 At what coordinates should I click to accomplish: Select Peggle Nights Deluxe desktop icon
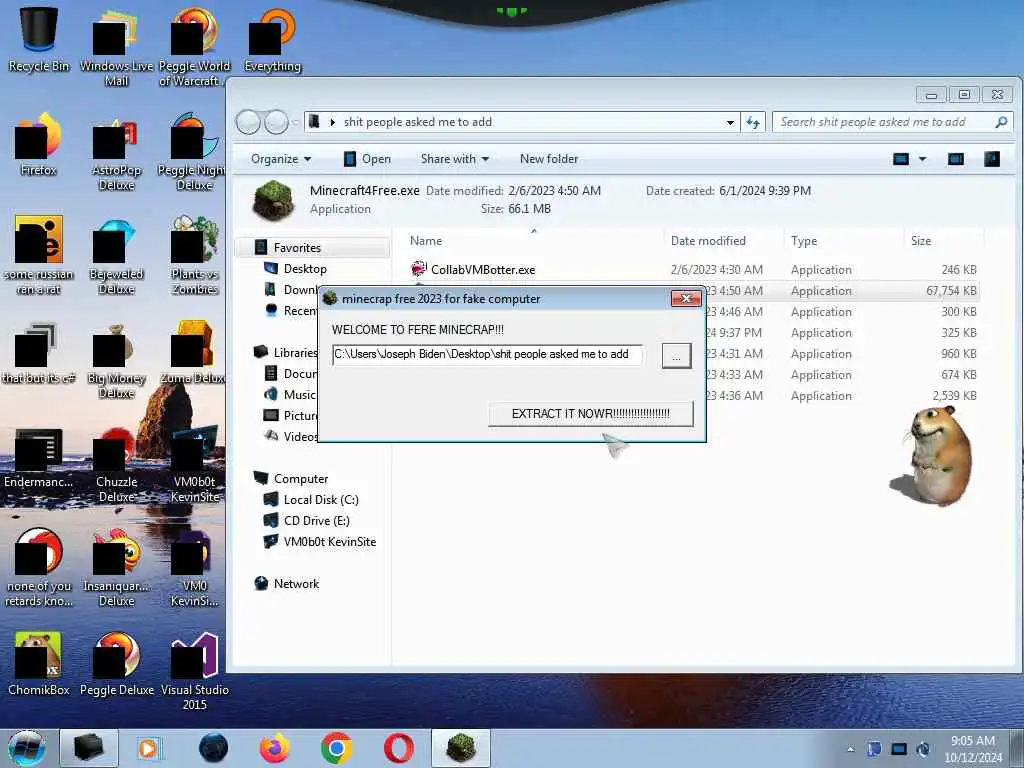195,152
